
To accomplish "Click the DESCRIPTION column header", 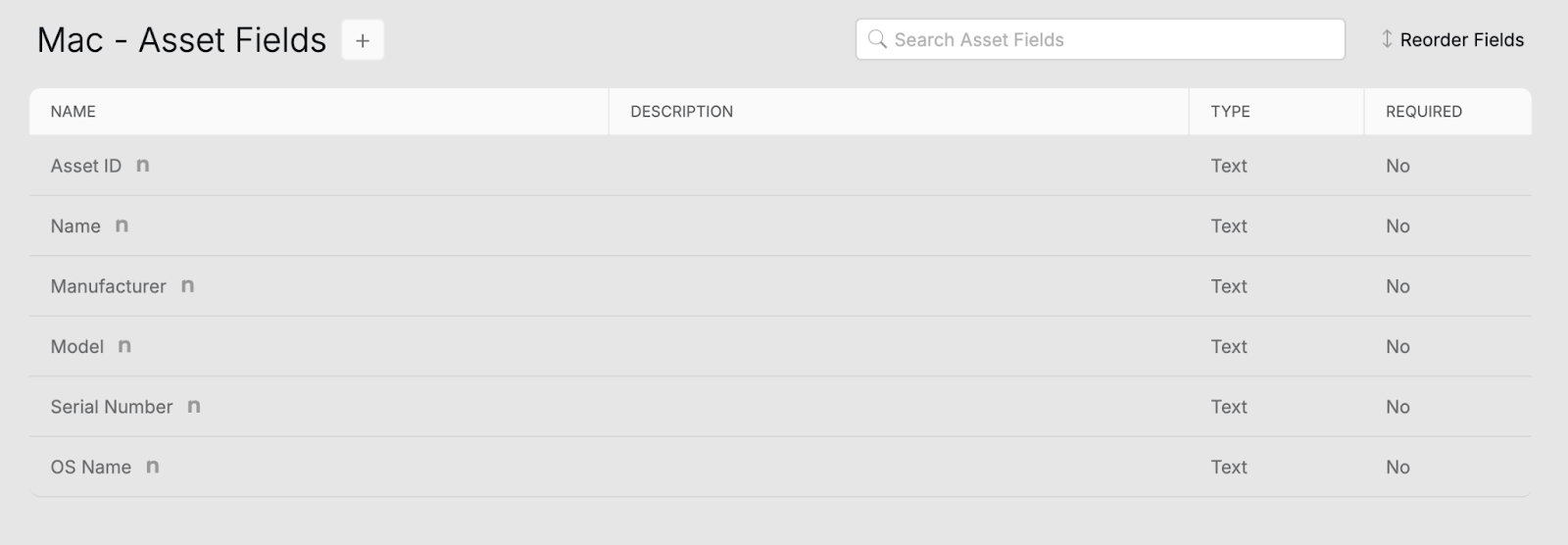I will 681,112.
